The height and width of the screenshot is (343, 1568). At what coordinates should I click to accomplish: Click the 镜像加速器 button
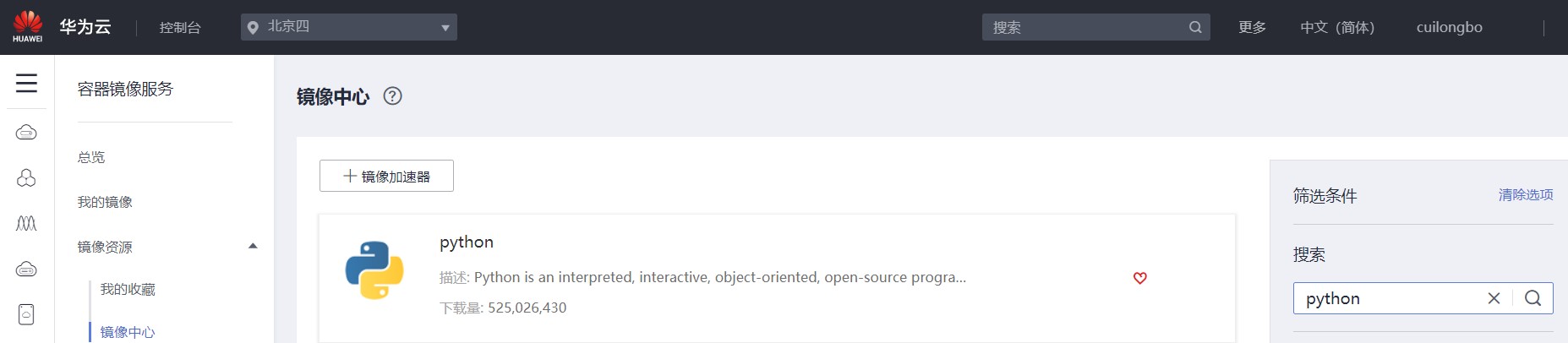(386, 176)
